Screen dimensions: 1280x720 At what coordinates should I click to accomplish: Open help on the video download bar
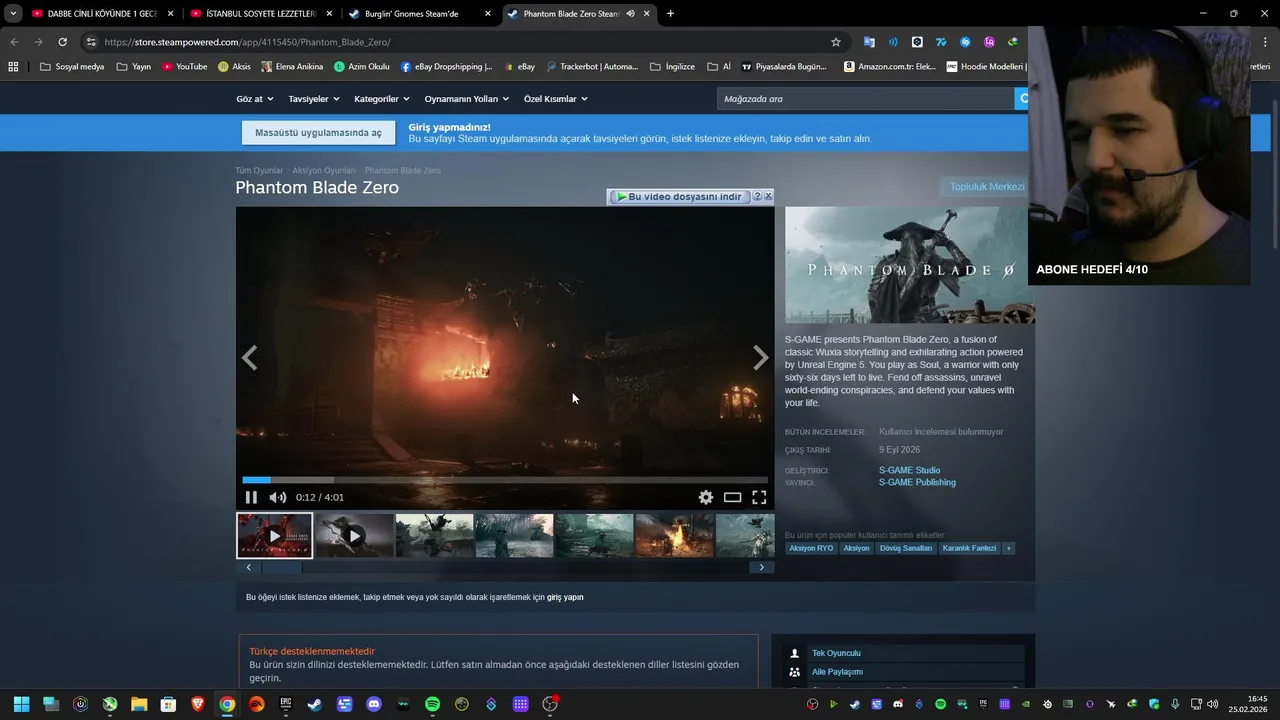pos(757,197)
